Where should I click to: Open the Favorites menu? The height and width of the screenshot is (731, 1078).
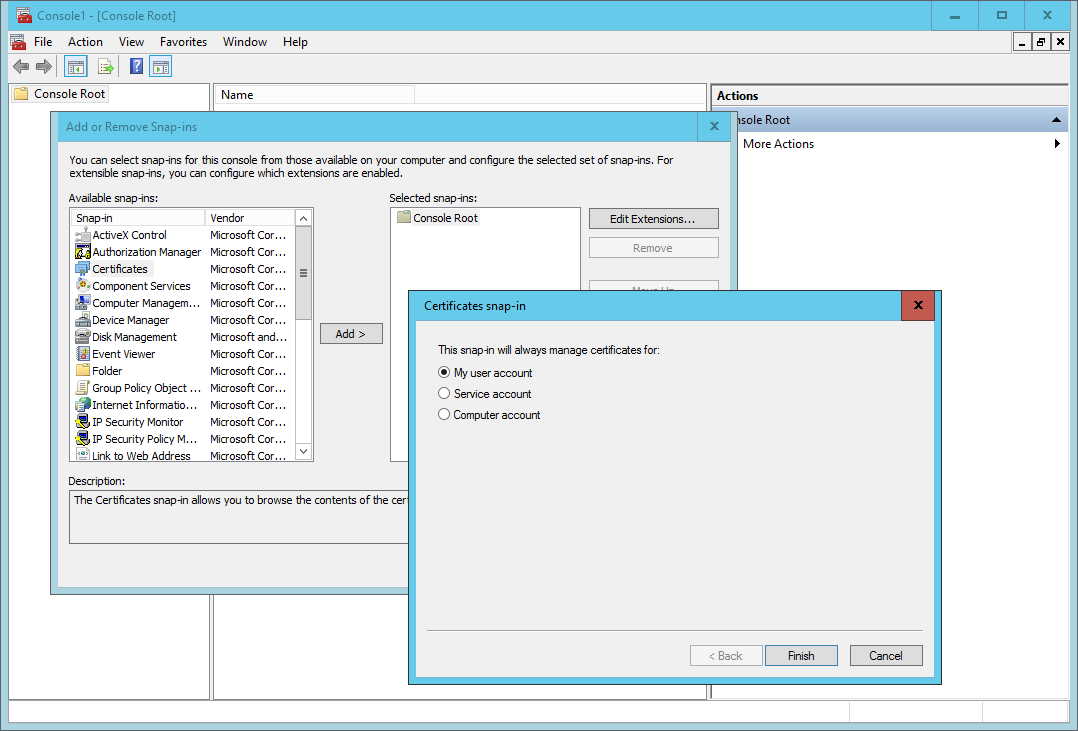pyautogui.click(x=183, y=42)
